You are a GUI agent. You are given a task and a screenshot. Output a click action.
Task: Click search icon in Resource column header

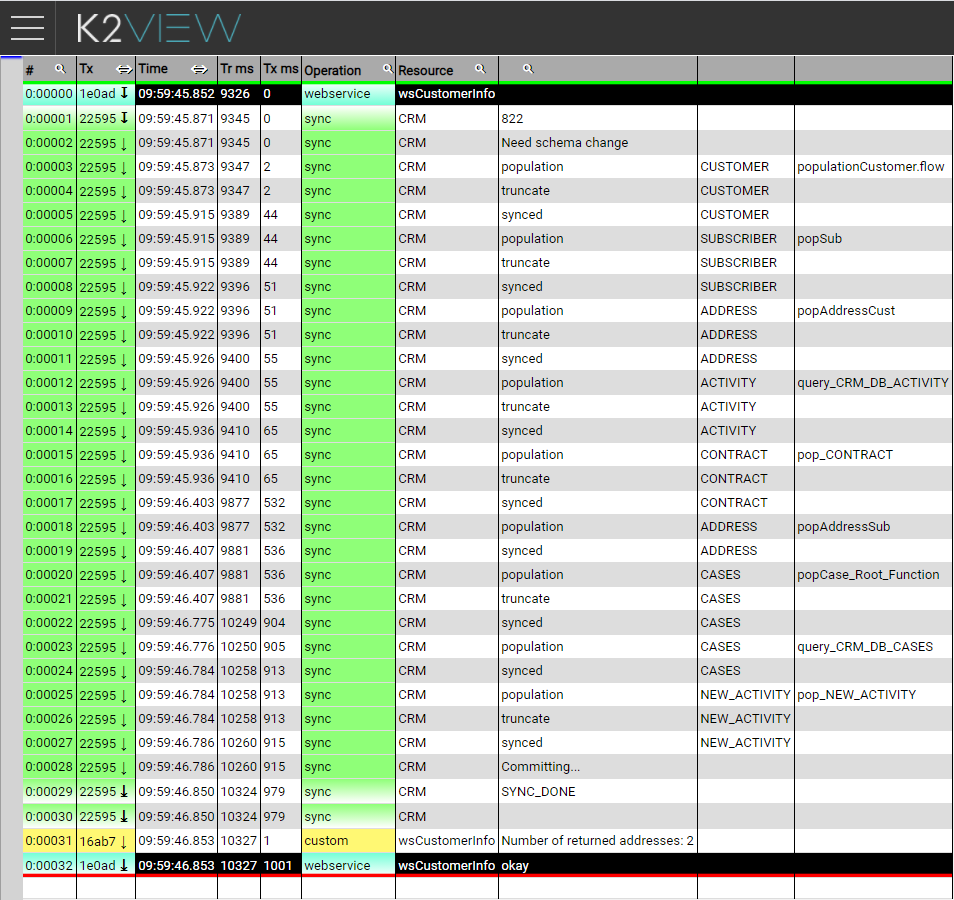coord(480,69)
